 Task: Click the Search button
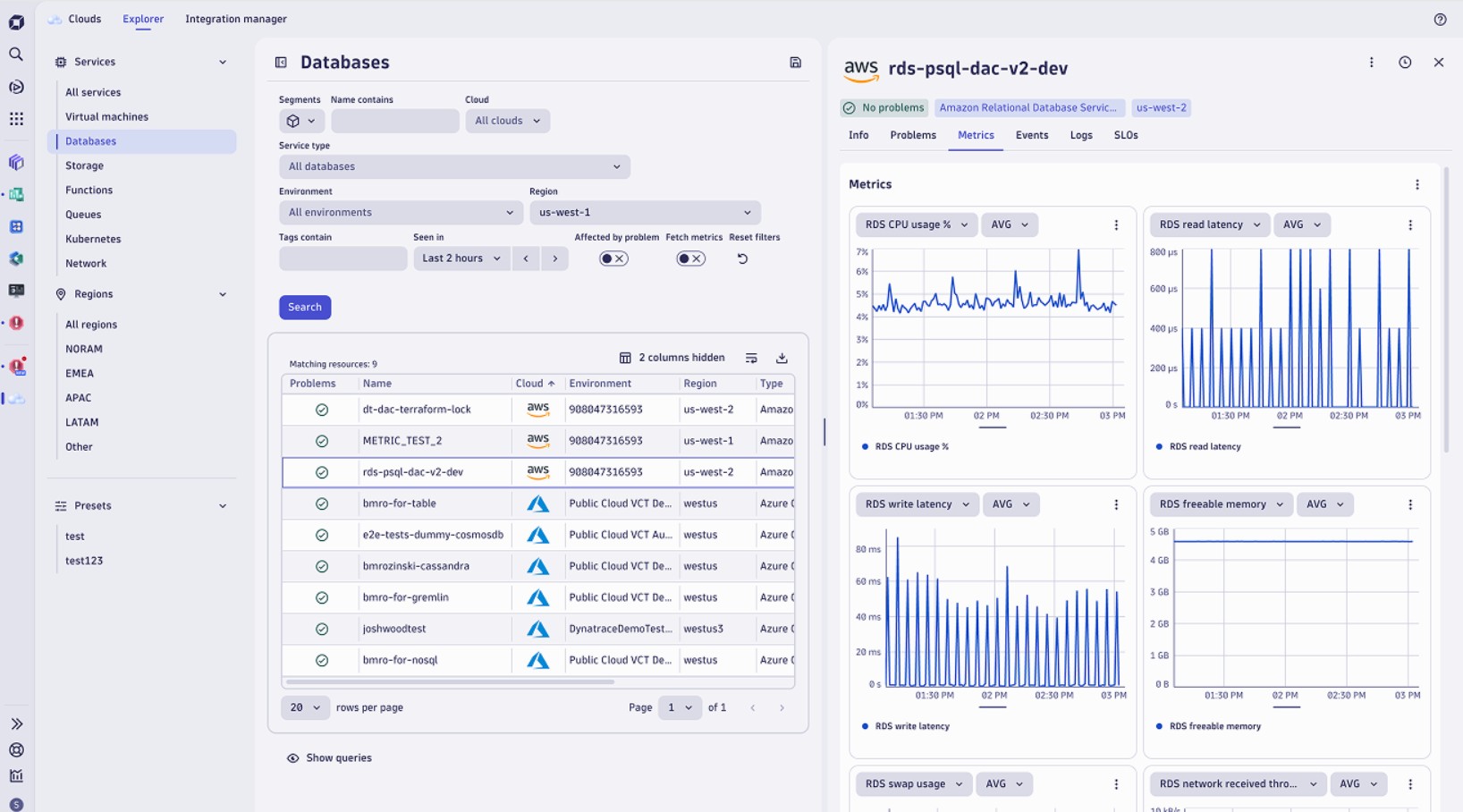click(304, 307)
